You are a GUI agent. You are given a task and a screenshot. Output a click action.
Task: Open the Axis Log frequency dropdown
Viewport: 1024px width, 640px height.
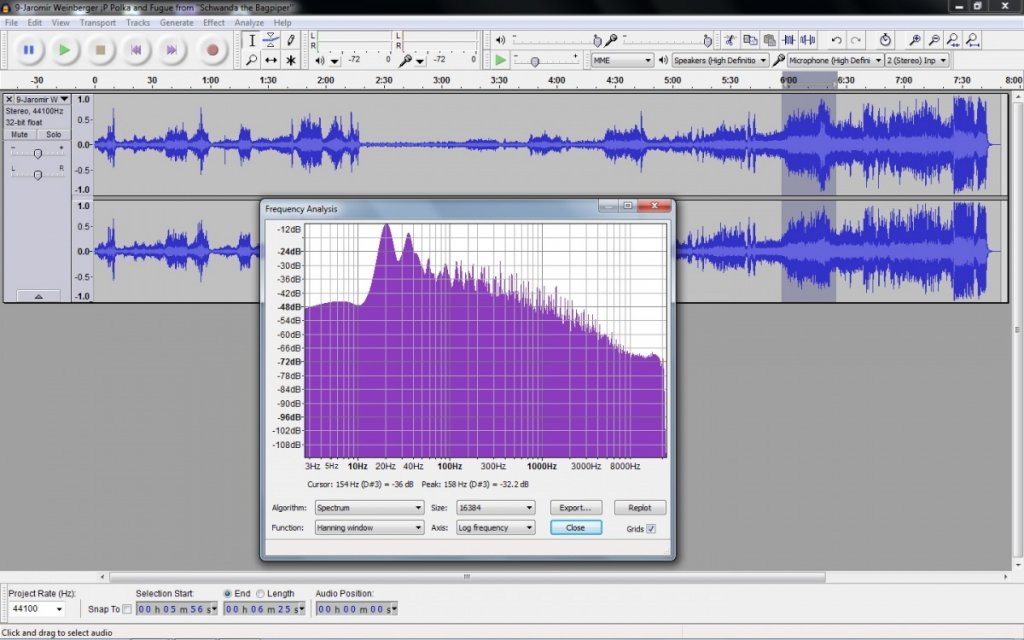[495, 528]
